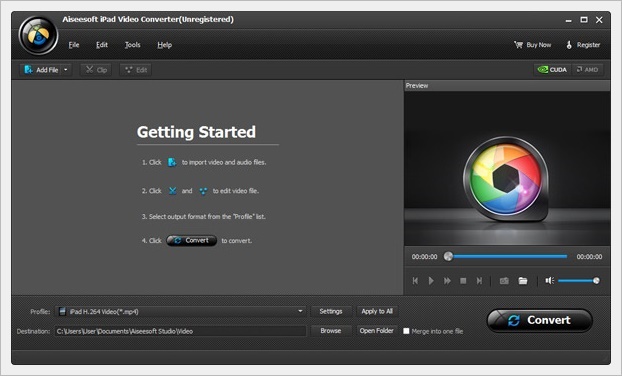
Task: Click the large Convert button
Action: coord(539,320)
